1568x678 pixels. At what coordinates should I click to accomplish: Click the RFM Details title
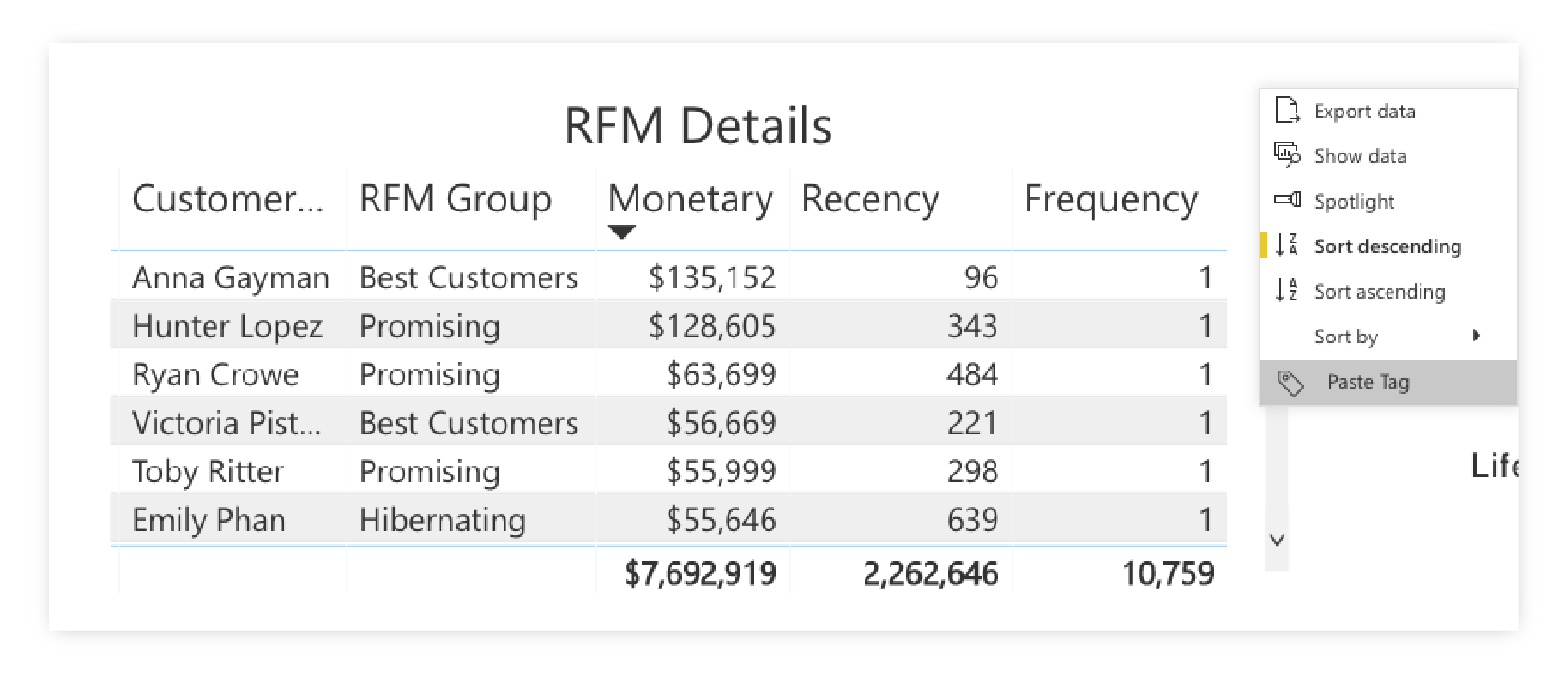coord(698,125)
